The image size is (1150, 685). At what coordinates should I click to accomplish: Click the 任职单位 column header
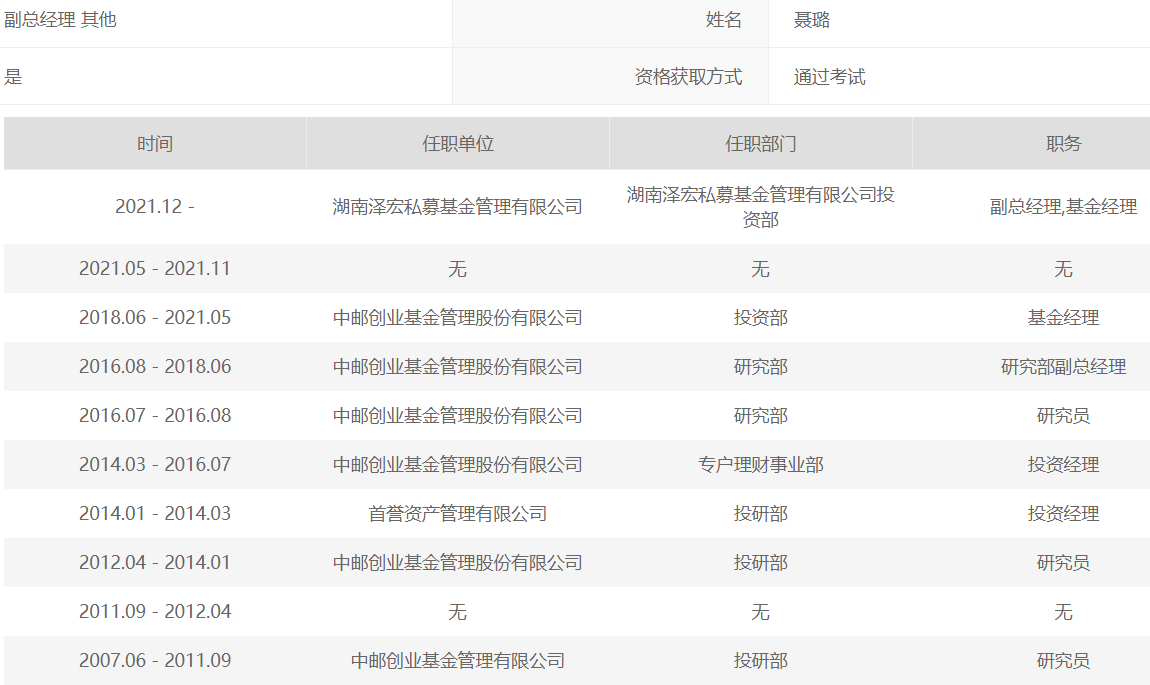point(458,144)
